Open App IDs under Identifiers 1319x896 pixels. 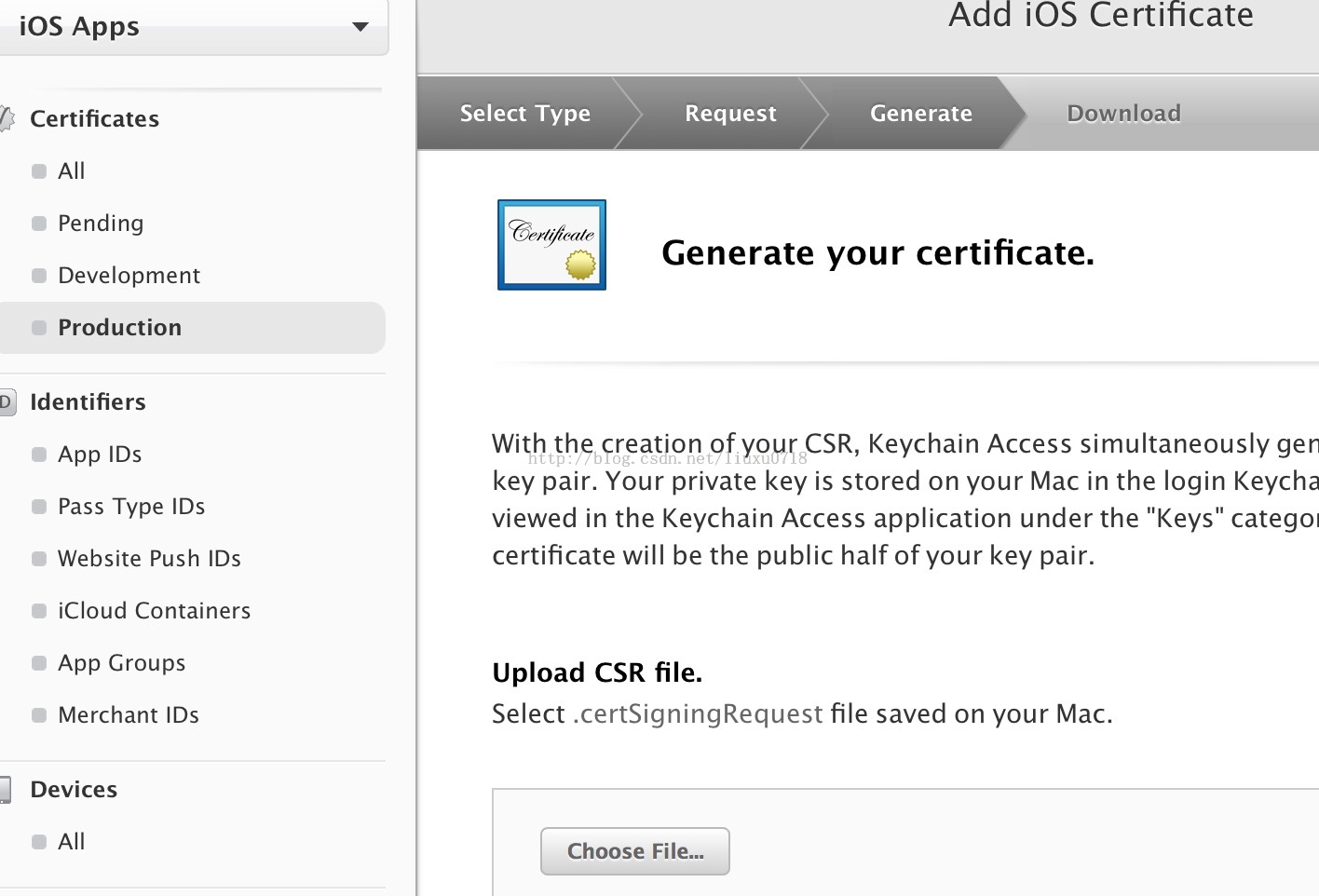(x=100, y=455)
